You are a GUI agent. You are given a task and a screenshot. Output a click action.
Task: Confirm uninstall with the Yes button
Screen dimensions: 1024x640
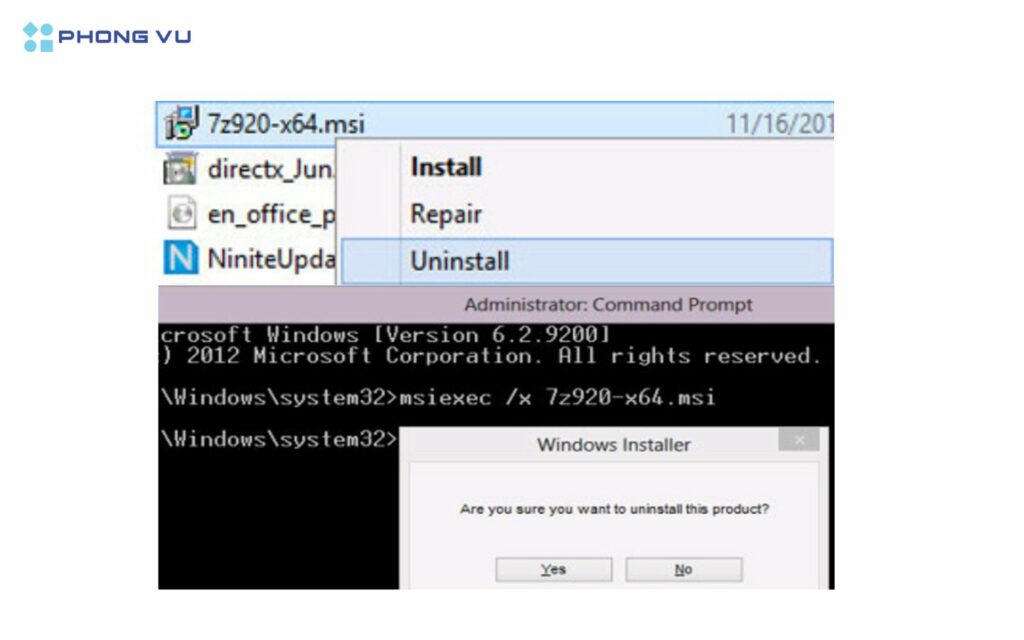pyautogui.click(x=554, y=569)
